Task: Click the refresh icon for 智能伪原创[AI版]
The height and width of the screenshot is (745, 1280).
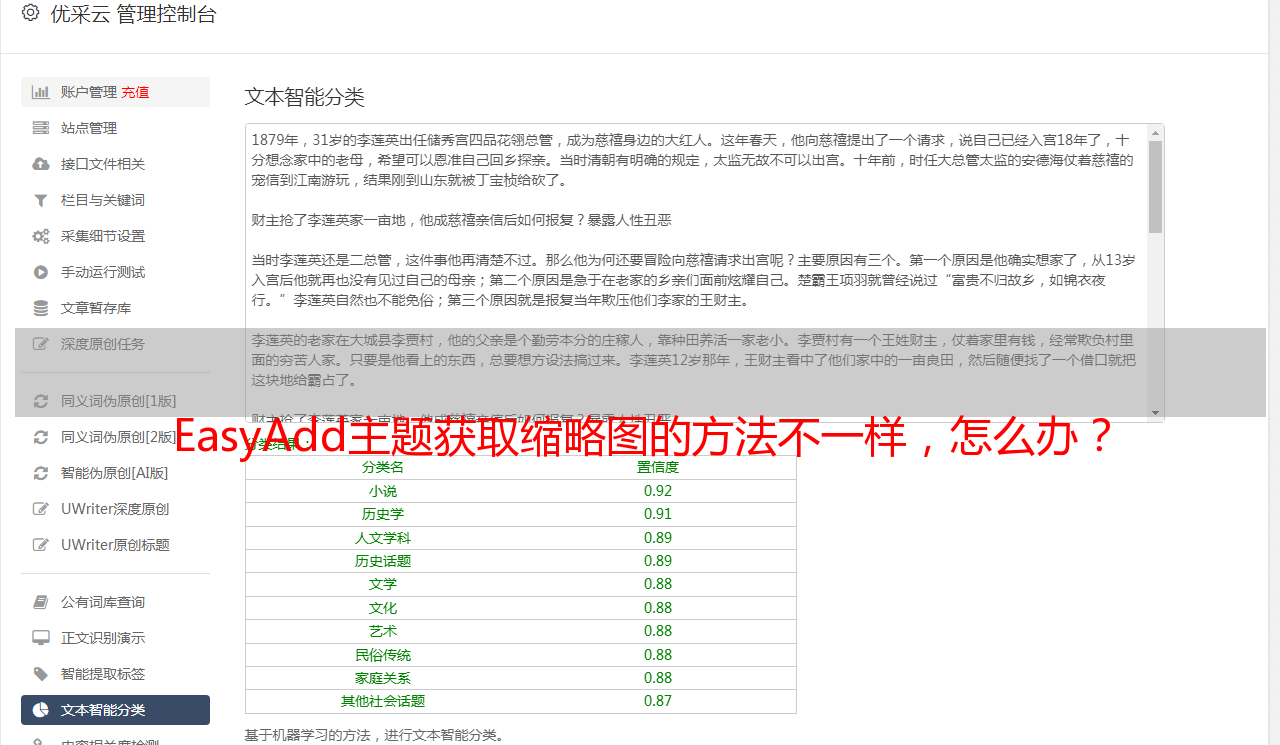Action: [x=41, y=473]
